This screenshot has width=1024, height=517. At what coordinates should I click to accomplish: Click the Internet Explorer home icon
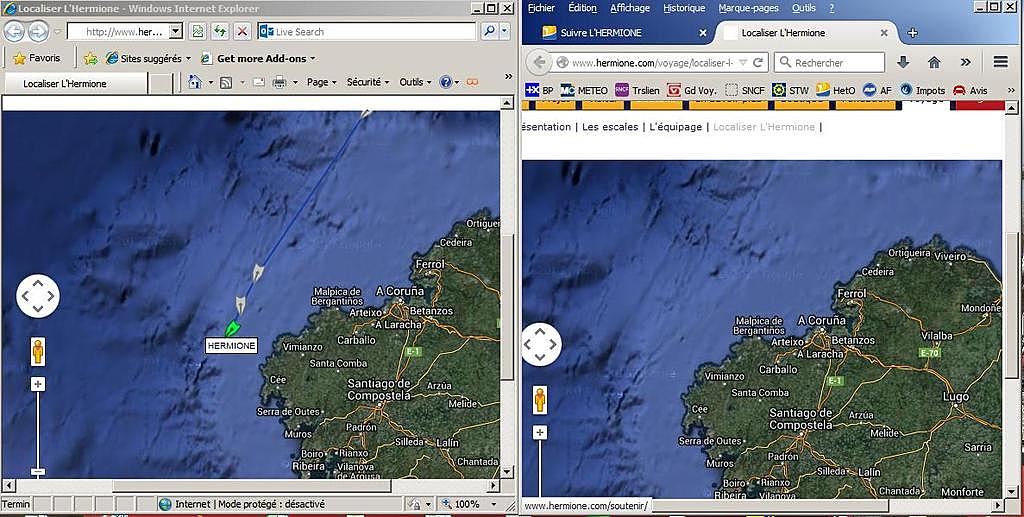[x=195, y=82]
